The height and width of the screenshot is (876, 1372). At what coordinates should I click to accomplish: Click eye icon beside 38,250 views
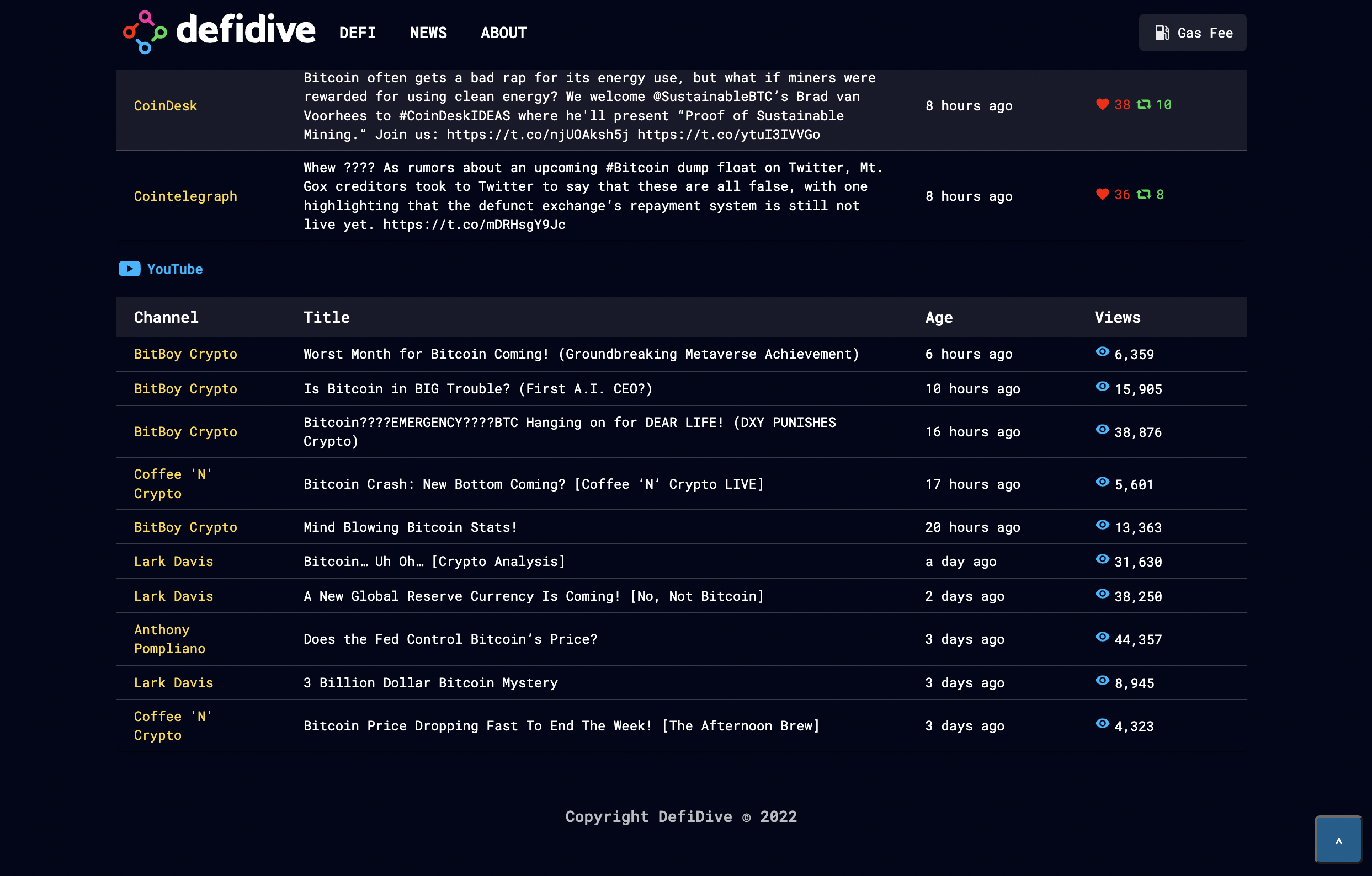tap(1102, 594)
